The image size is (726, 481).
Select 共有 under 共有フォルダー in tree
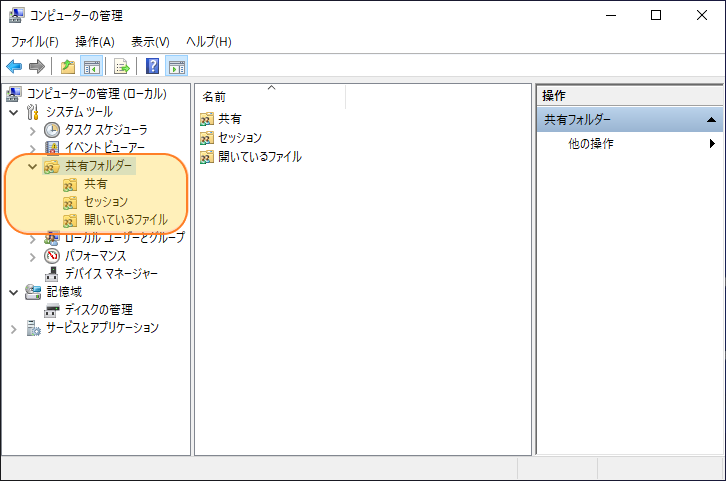click(95, 184)
